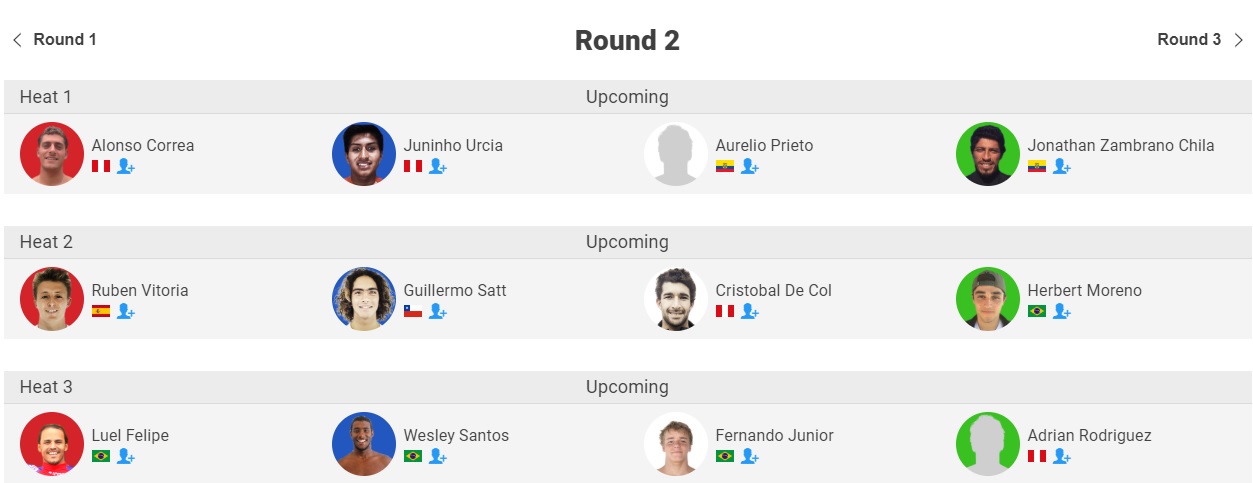Open Fernando Junior's profile by name

coord(774,435)
